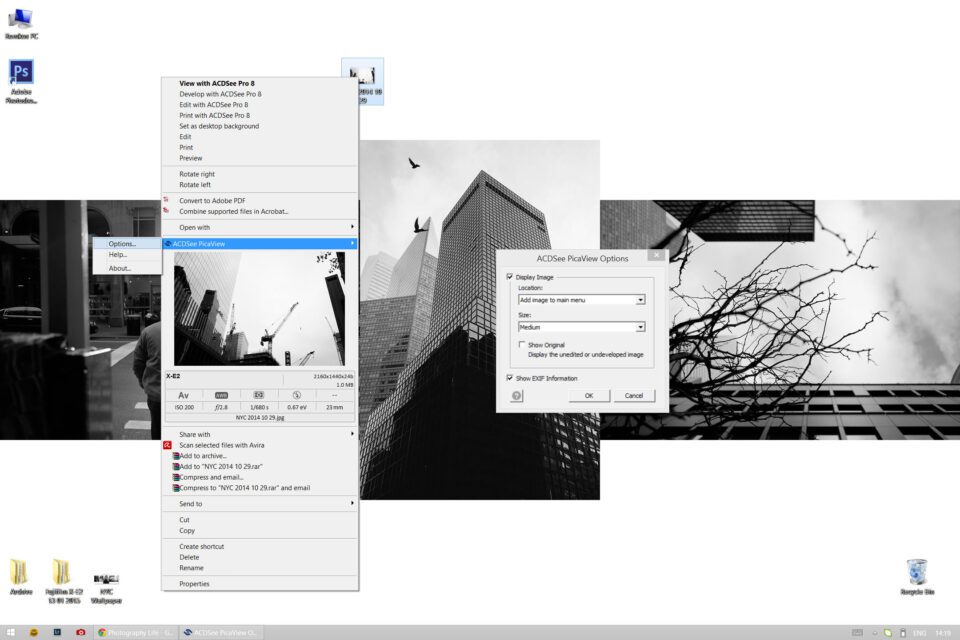
Task: Select Options in the PicaView submenu
Action: [127, 244]
